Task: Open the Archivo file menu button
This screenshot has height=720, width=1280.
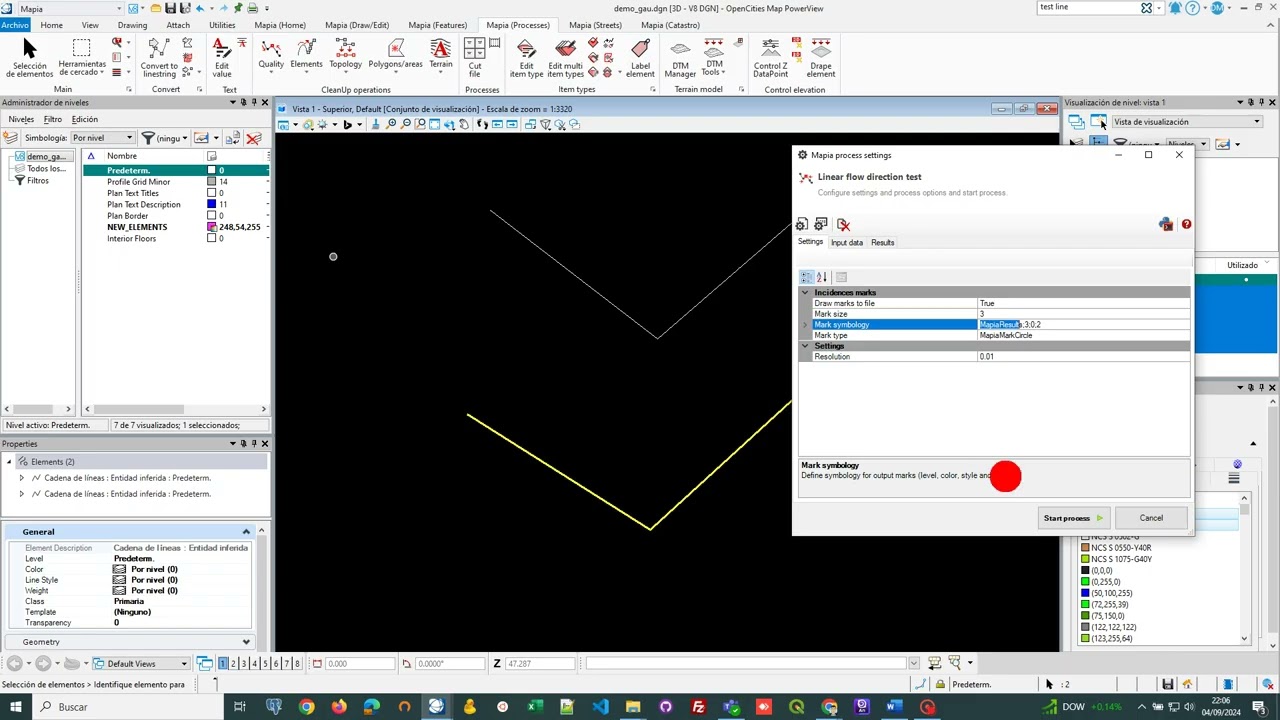Action: [x=15, y=25]
